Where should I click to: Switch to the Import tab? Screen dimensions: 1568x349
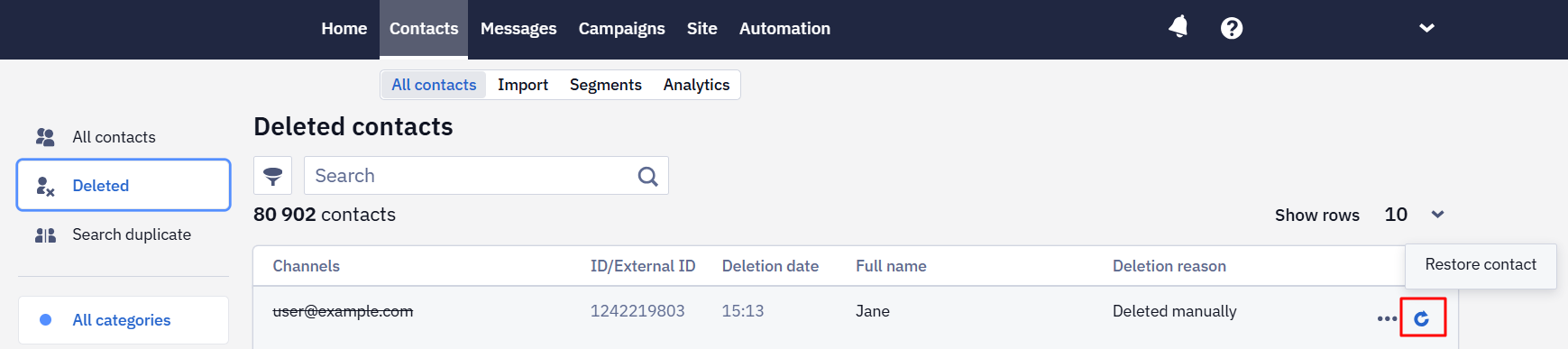coord(523,85)
